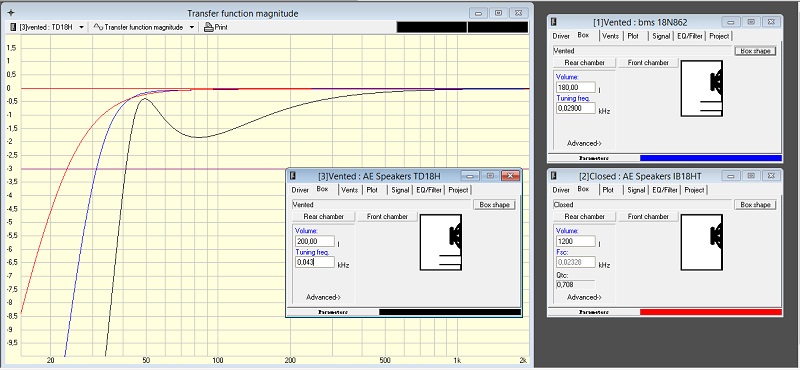
Task: Expand Advanced options in the bms 18N862 window
Action: pyautogui.click(x=584, y=143)
